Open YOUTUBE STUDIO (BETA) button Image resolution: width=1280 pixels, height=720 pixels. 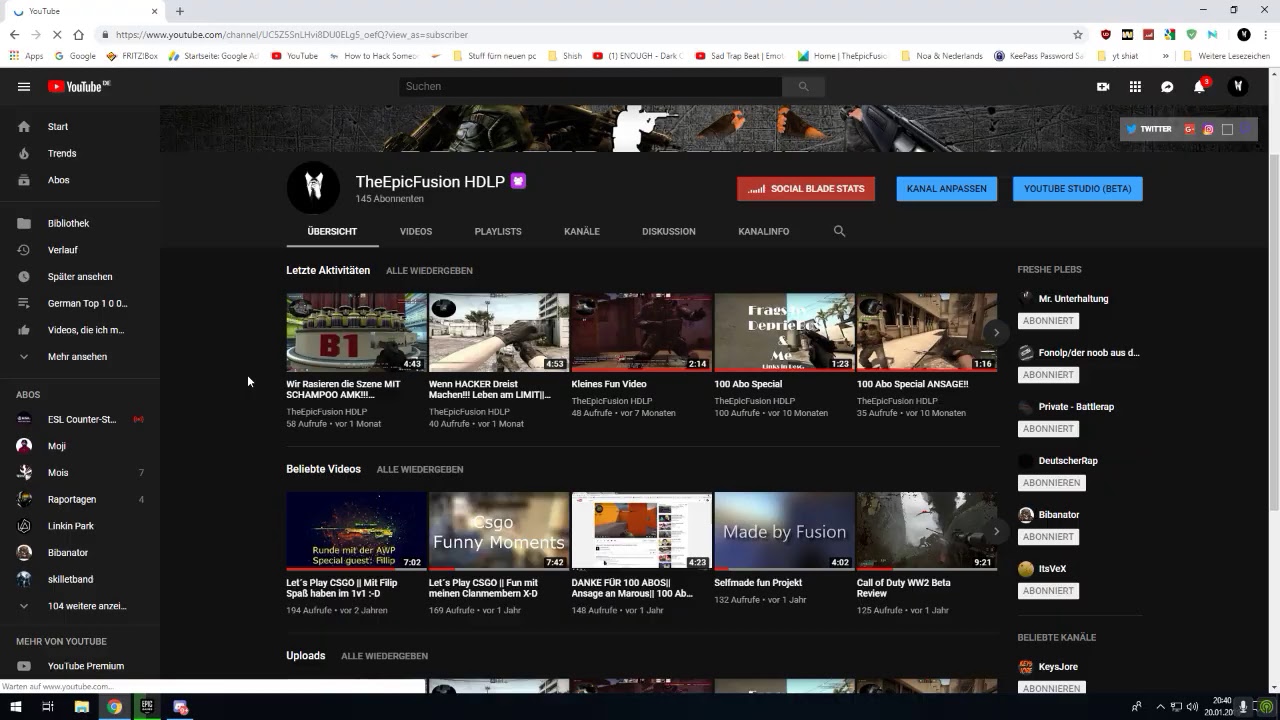tap(1078, 189)
